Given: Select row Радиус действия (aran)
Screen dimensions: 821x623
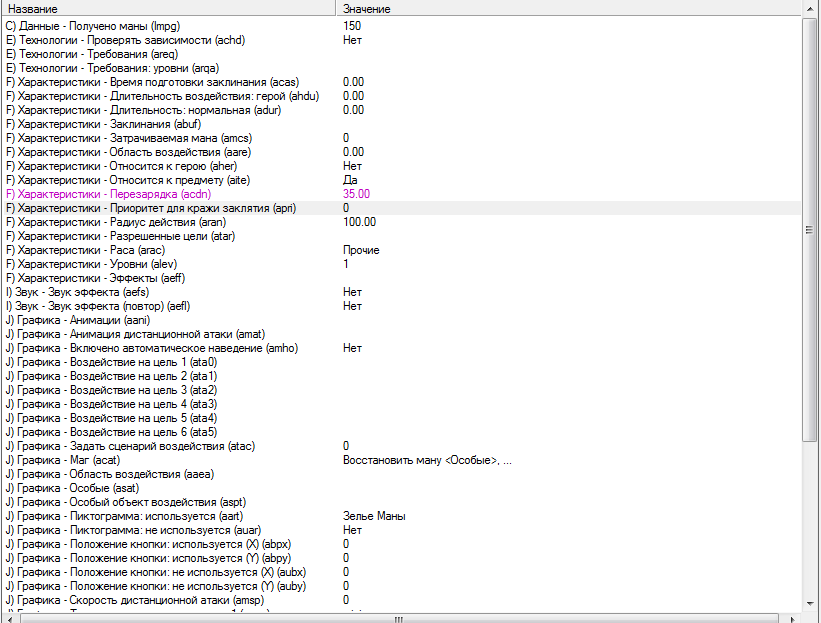Looking at the screenshot, I should (402, 222).
